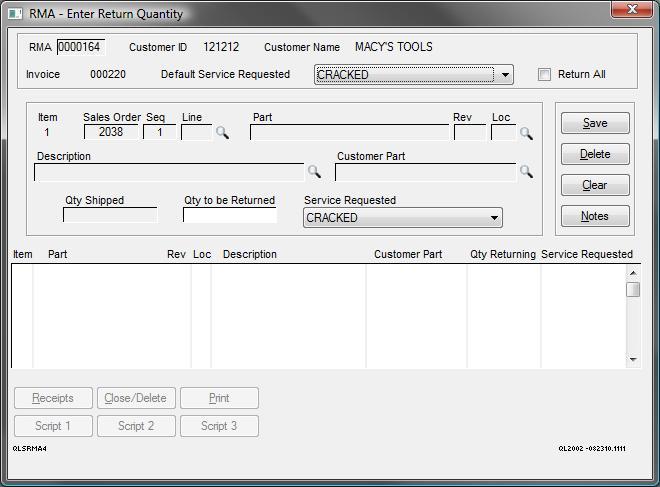Click the window icon in title bar
660x487 pixels.
pyautogui.click(x=16, y=14)
